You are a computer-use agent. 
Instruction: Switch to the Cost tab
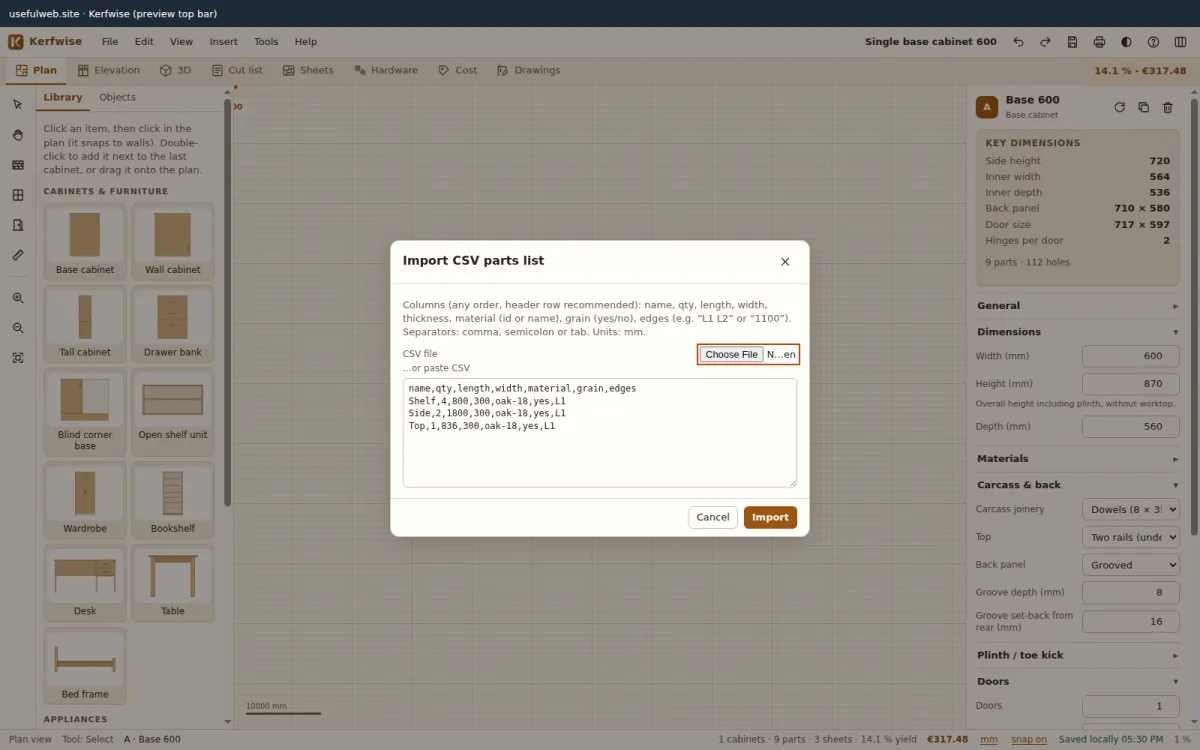[458, 70]
